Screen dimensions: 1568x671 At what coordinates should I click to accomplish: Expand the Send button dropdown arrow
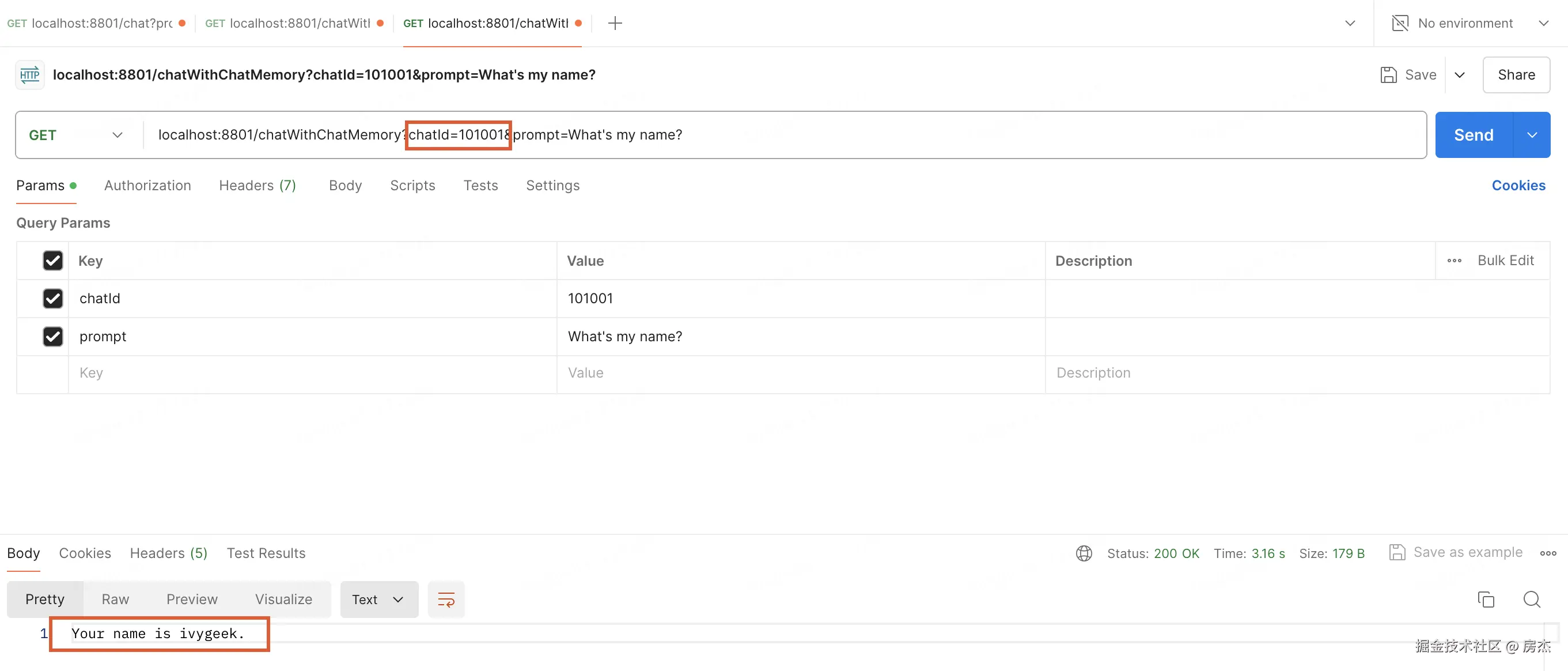point(1532,135)
